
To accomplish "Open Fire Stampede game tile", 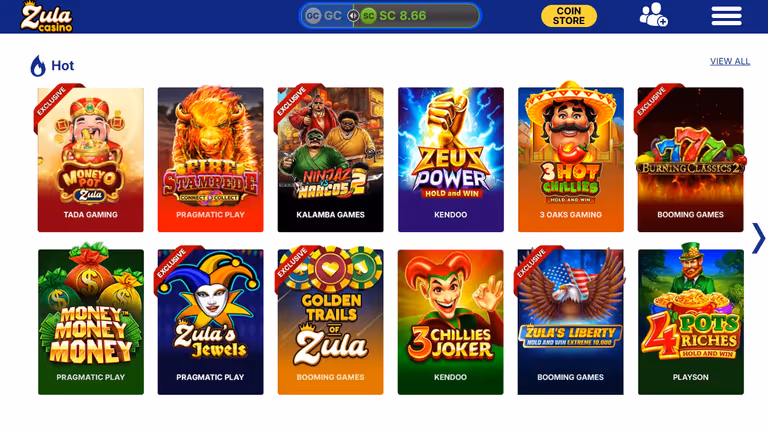I will click(x=211, y=160).
